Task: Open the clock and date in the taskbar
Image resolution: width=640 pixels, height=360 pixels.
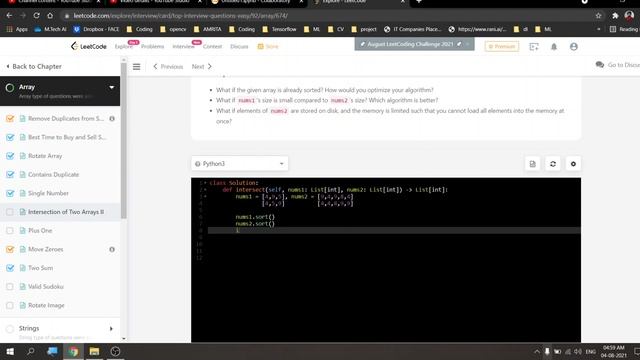Action: click(x=613, y=351)
